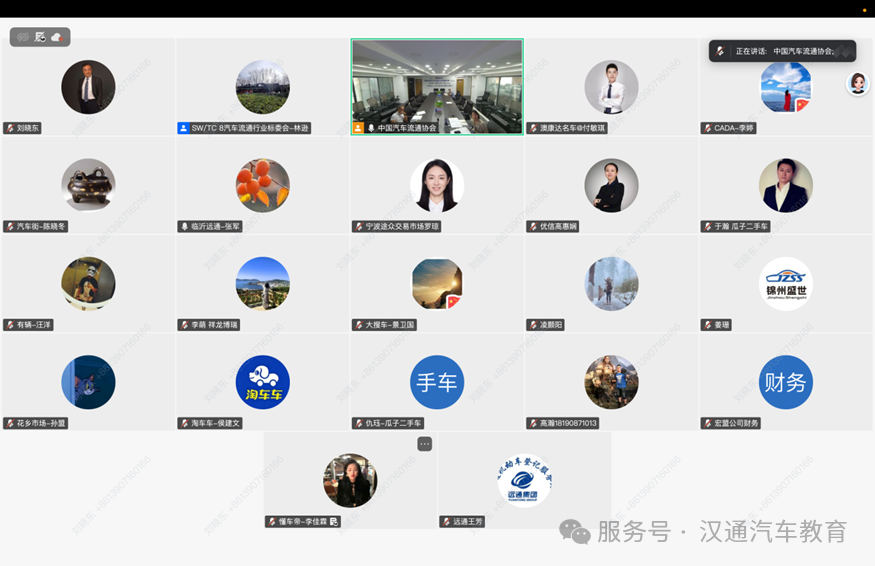Click the 远通集团 logo avatar
Viewport: 875px width, 566px height.
click(x=525, y=481)
